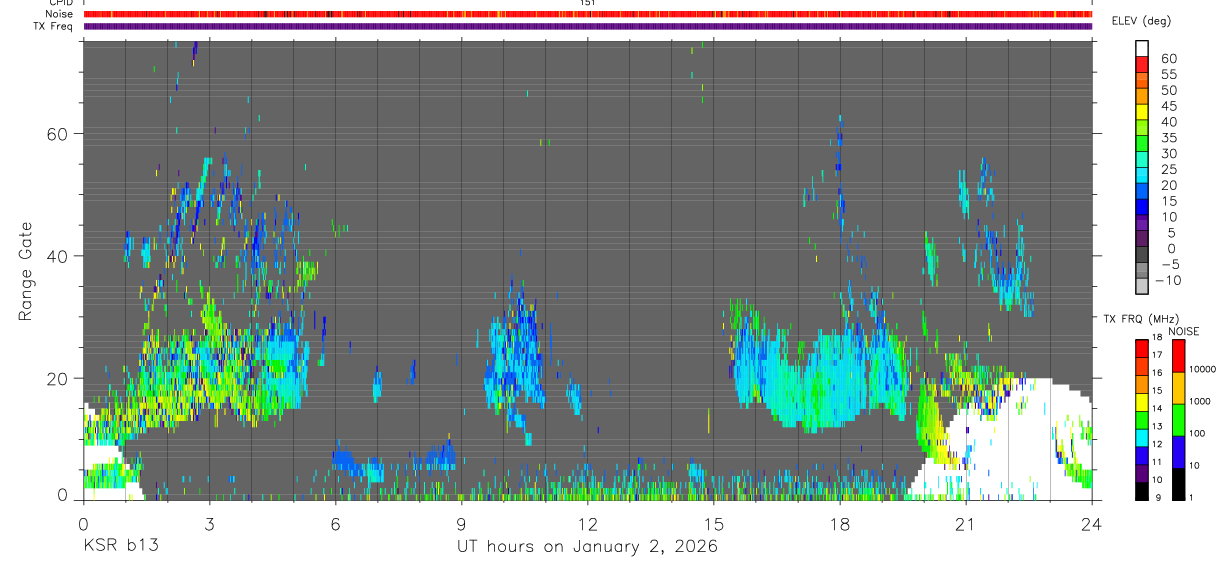The height and width of the screenshot is (567, 1228).
Task: Click the red 18 MHz TX frequency swatch
Action: (x=1143, y=348)
